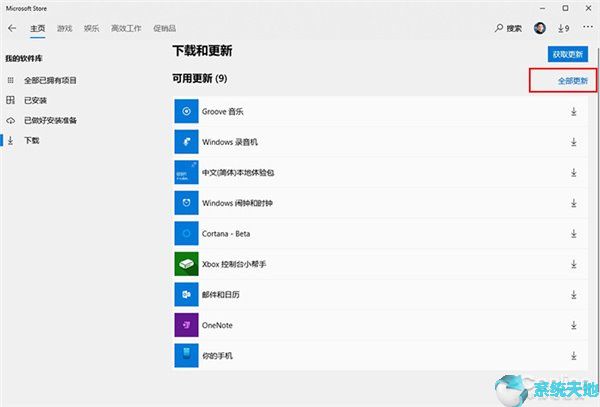Click the OneNote app icon
Screen dimensions: 600x407
[186, 325]
